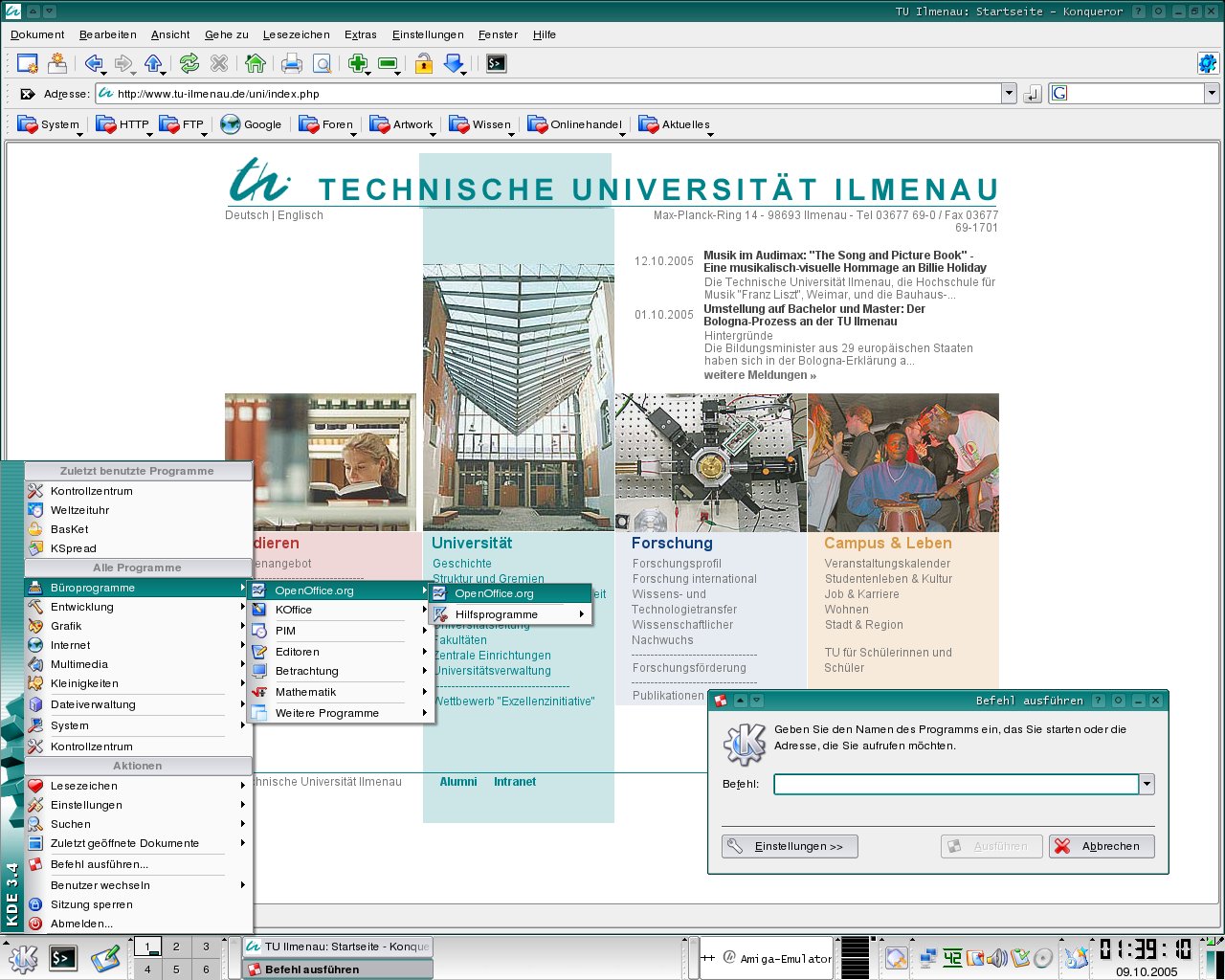Click Einstellungen >> button in run dialog

[x=790, y=846]
